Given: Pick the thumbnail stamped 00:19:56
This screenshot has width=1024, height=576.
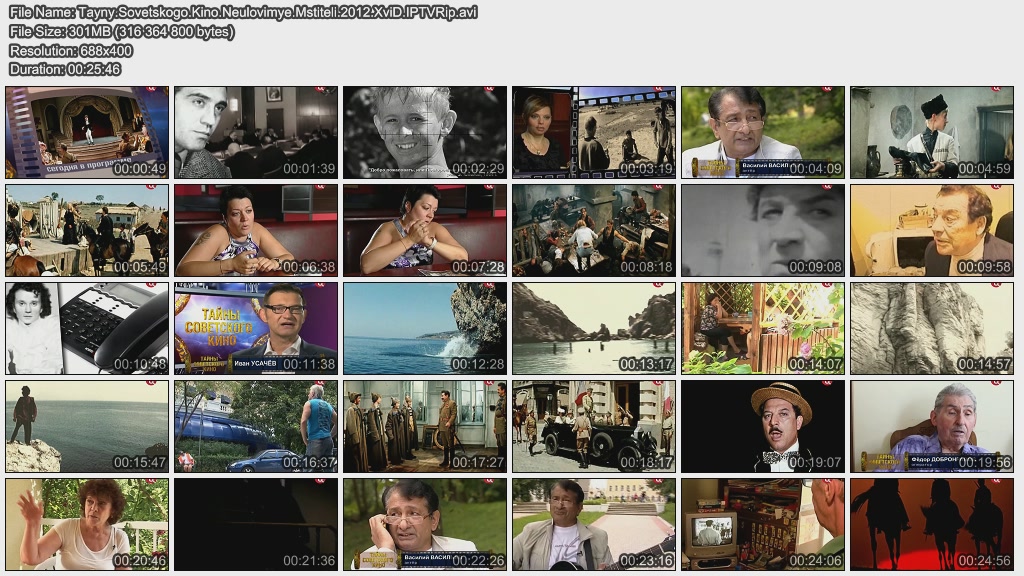Looking at the screenshot, I should coord(932,426).
